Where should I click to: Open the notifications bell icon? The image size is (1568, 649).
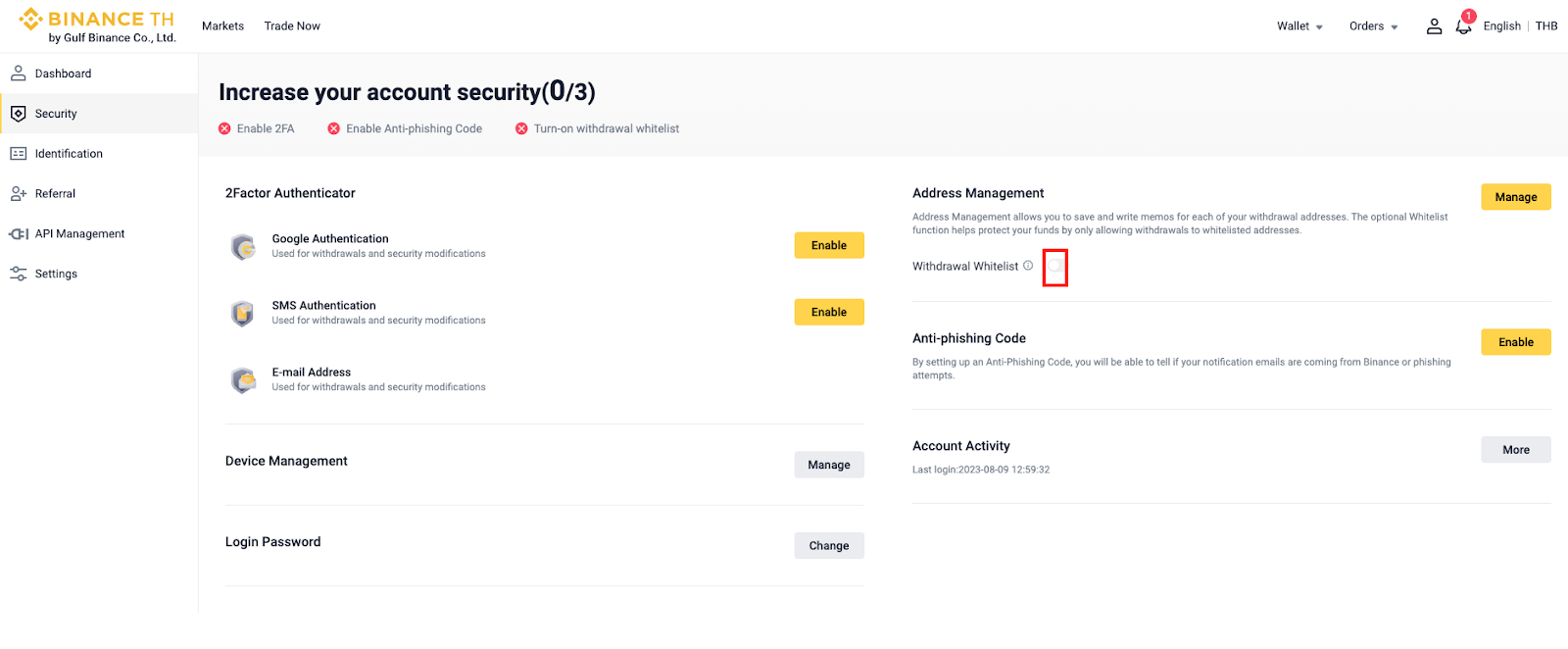(x=1463, y=26)
